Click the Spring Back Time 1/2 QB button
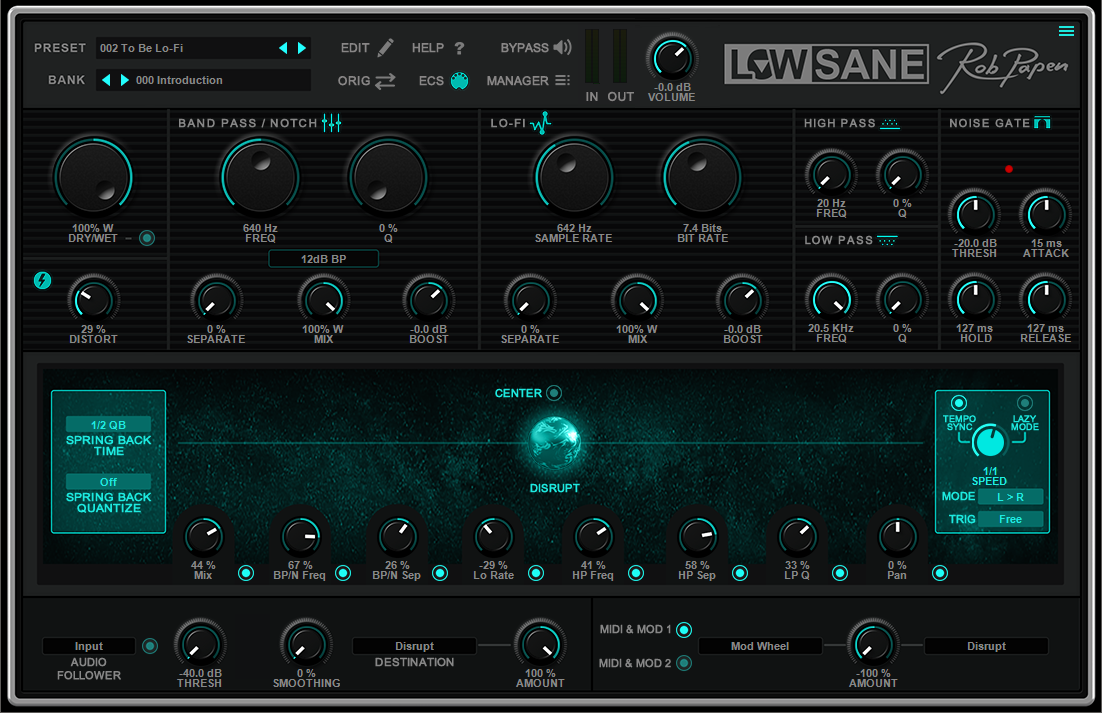1102x713 pixels. point(108,424)
